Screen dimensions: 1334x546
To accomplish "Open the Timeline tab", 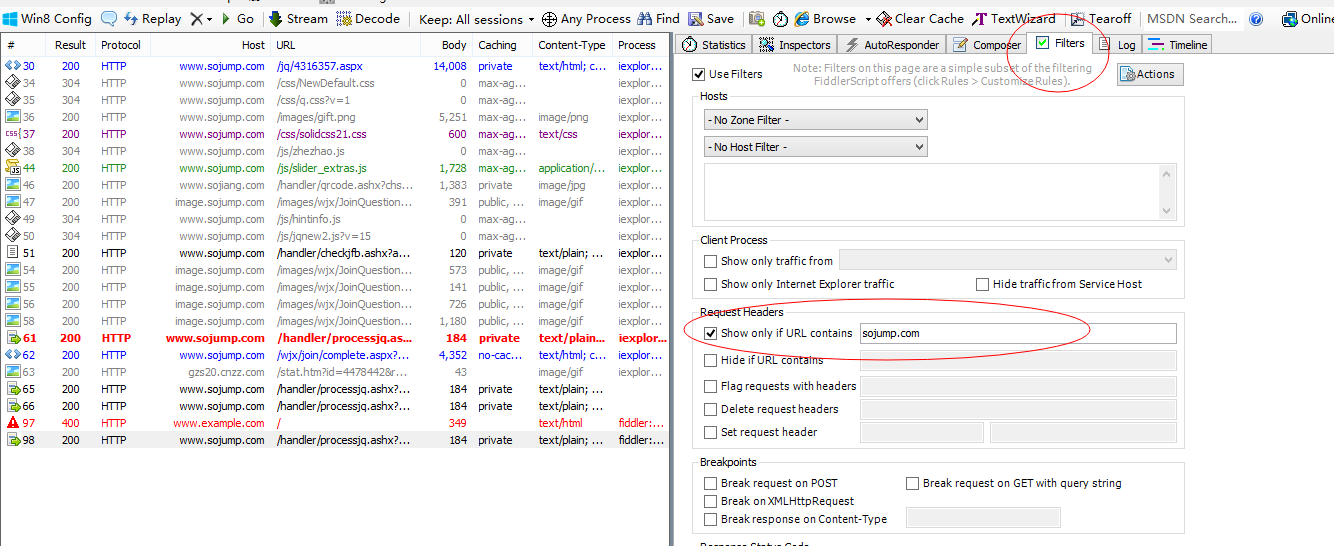I will point(1178,44).
